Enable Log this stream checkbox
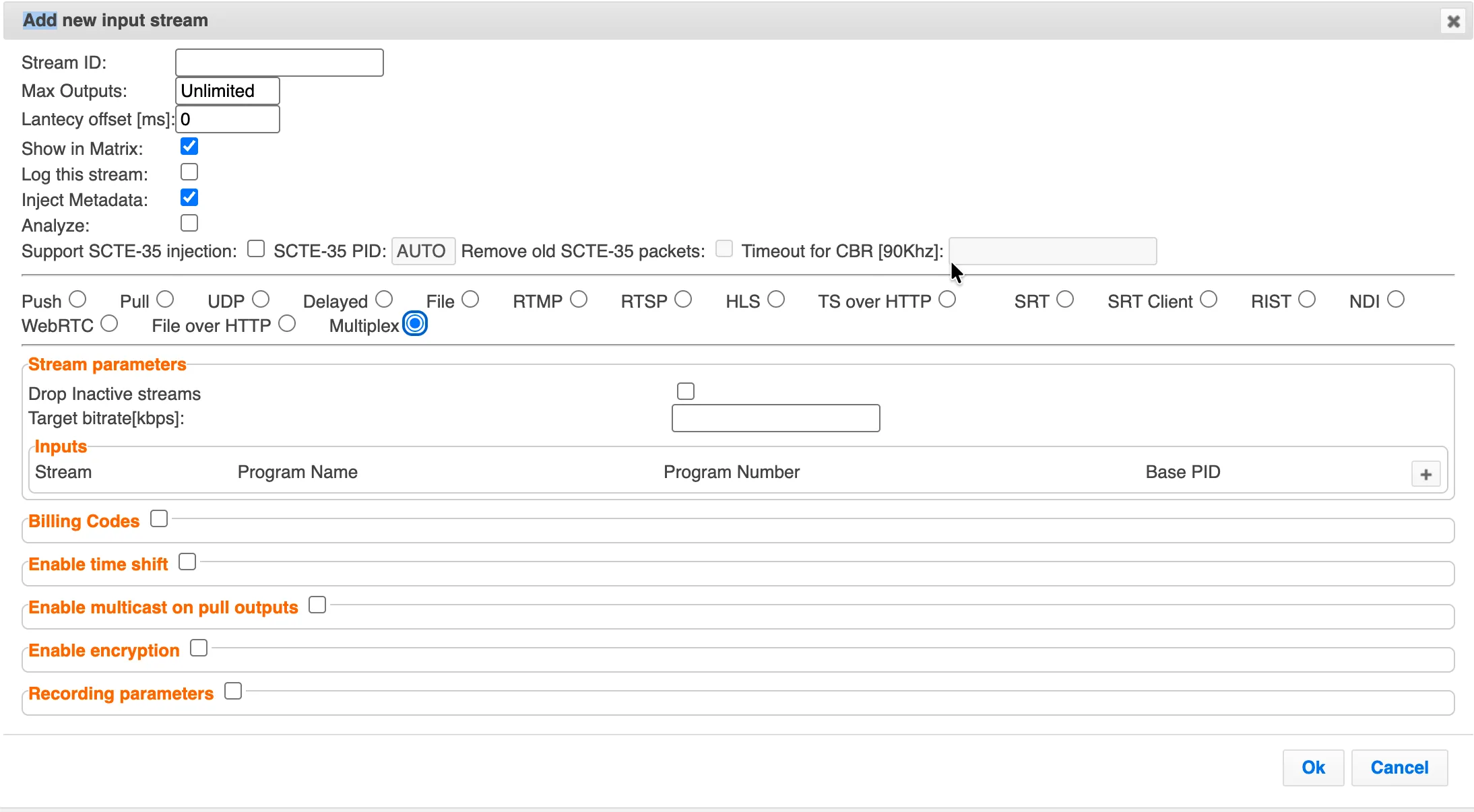The width and height of the screenshot is (1474, 812). [x=189, y=172]
